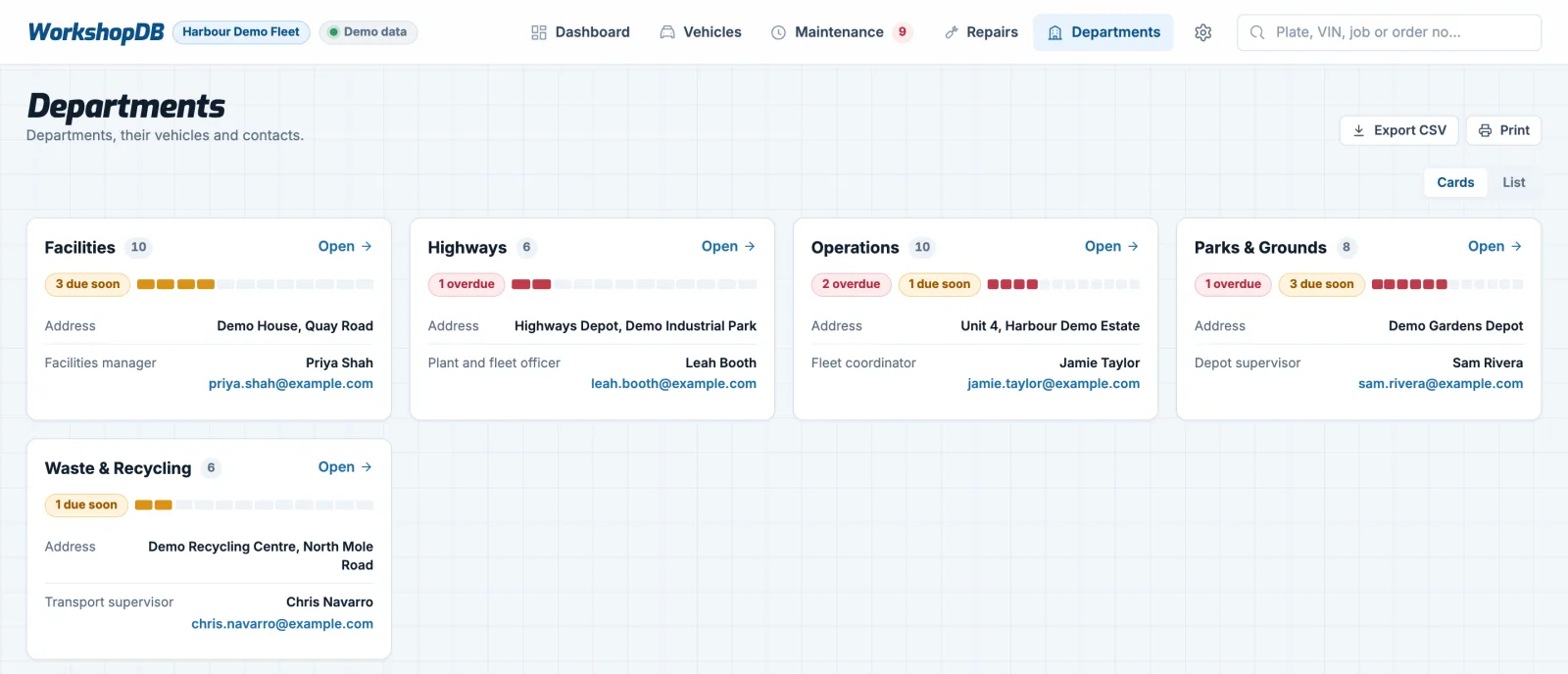Click the Repairs wrench icon
Screen dimensions: 1568x674
click(952, 32)
